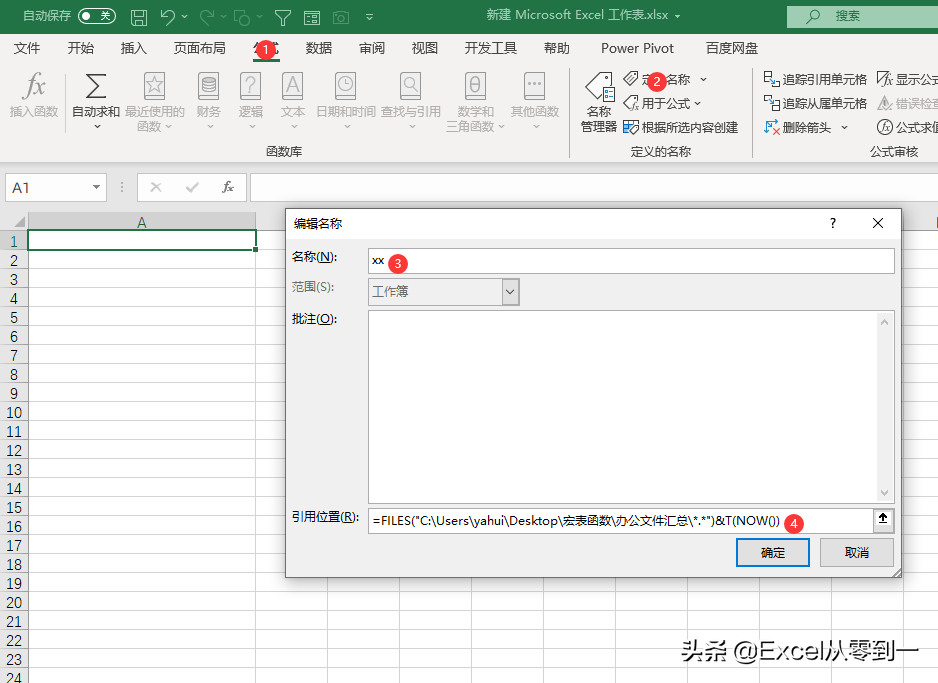Open the 其他函数 icon

coord(534,86)
